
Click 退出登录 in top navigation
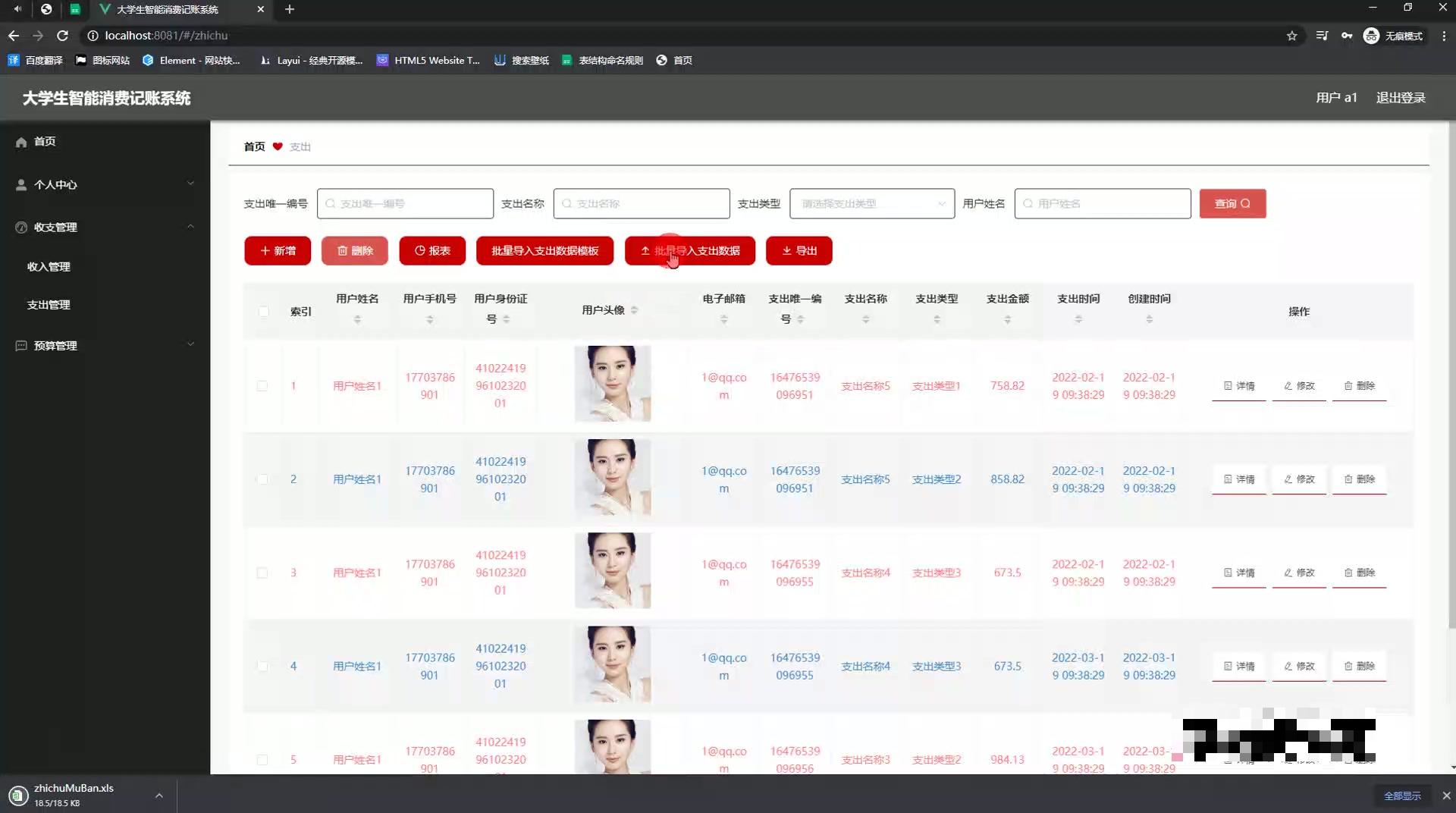click(x=1401, y=98)
